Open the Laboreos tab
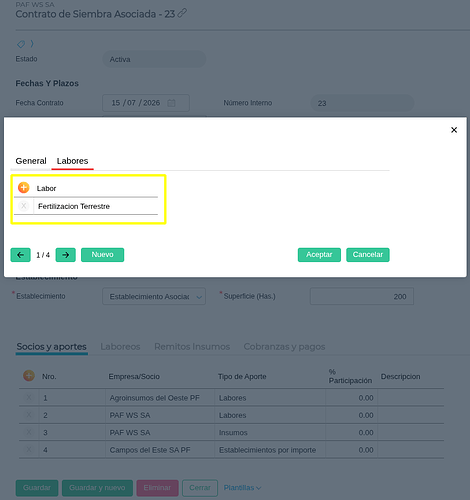The image size is (470, 500). click(120, 347)
